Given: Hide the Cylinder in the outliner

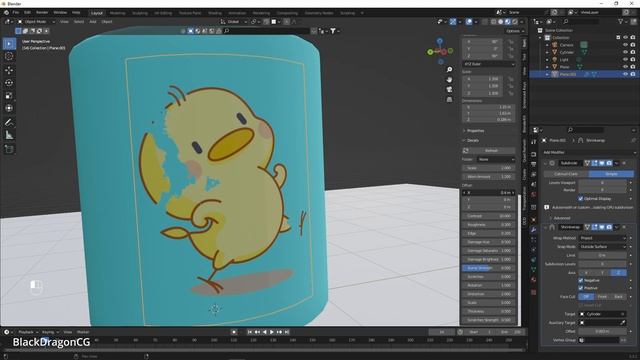Looking at the screenshot, I should click(x=625, y=52).
